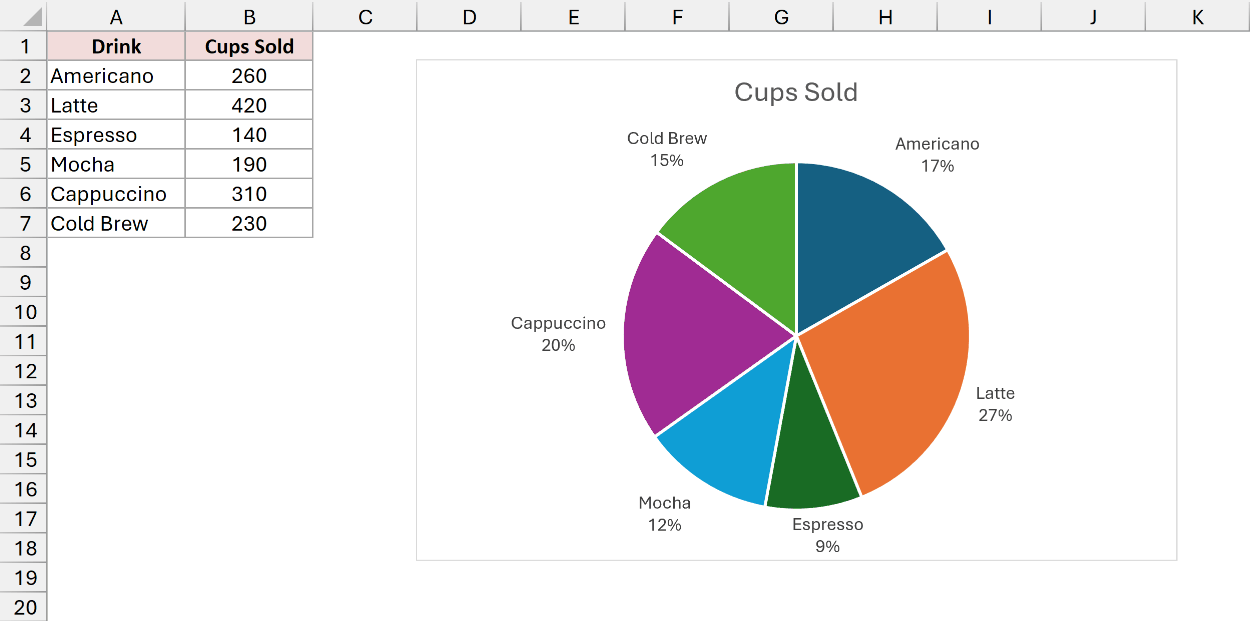The image size is (1250, 621).
Task: Select column E header
Action: [573, 16]
